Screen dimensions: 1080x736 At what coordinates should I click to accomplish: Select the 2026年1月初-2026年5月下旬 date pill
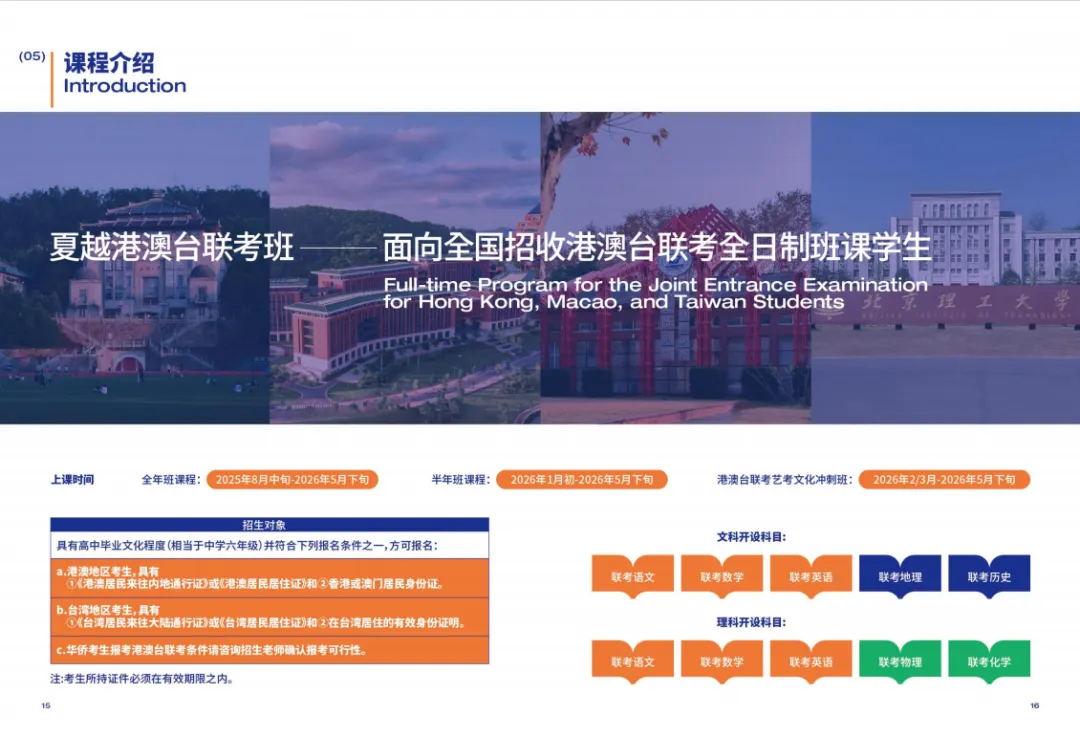pos(582,480)
